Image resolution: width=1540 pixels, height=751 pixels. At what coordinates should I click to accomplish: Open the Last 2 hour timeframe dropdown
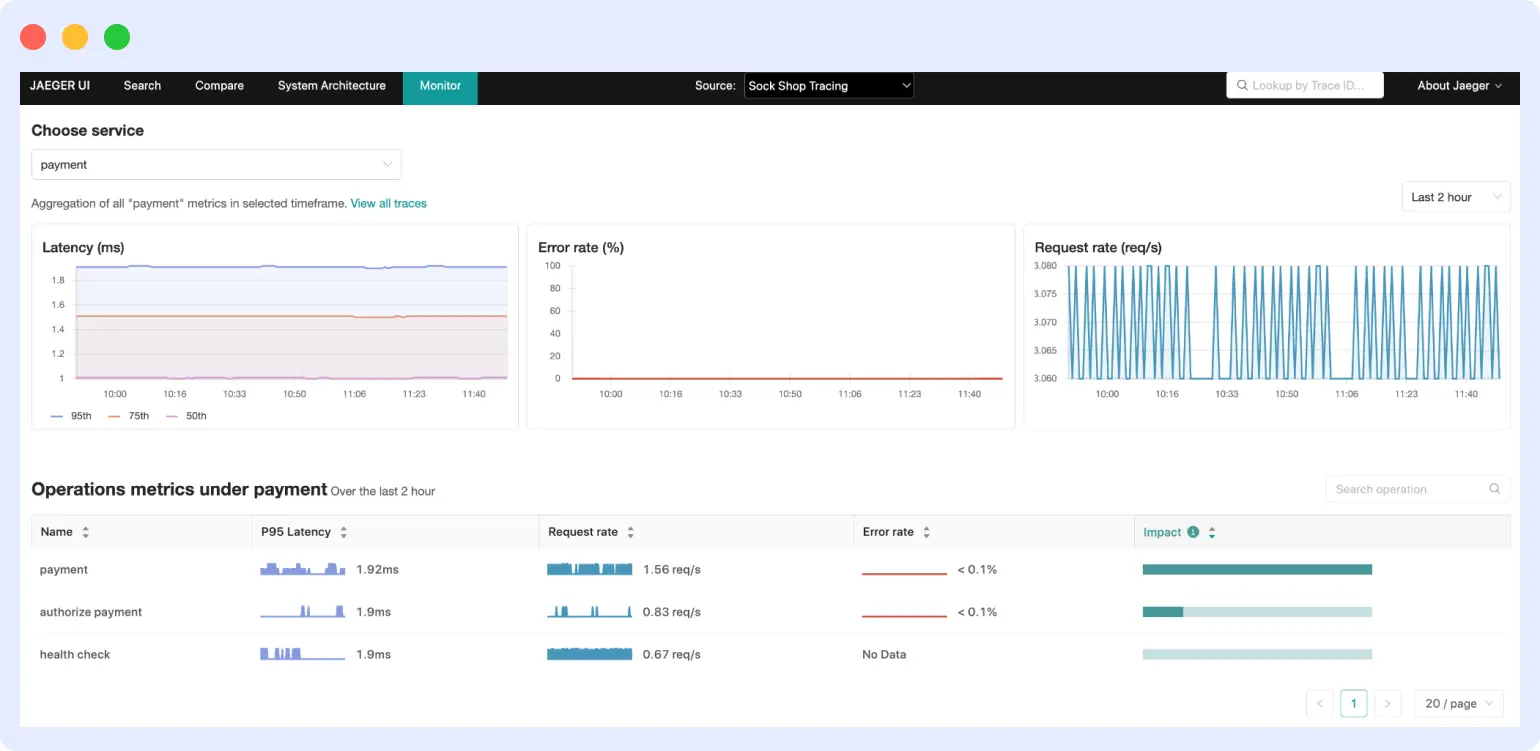coord(1456,197)
